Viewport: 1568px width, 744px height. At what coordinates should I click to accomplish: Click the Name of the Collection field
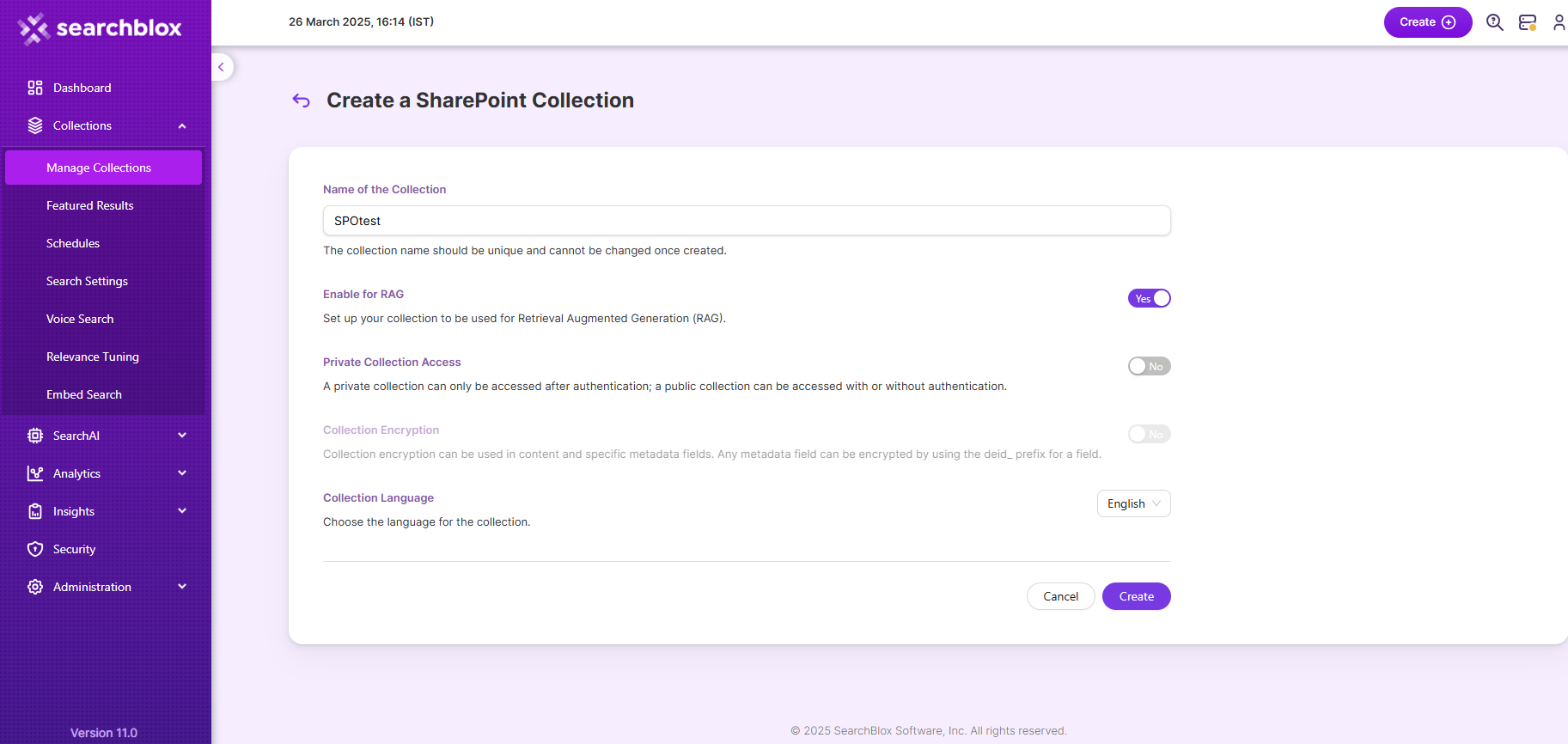pyautogui.click(x=747, y=221)
